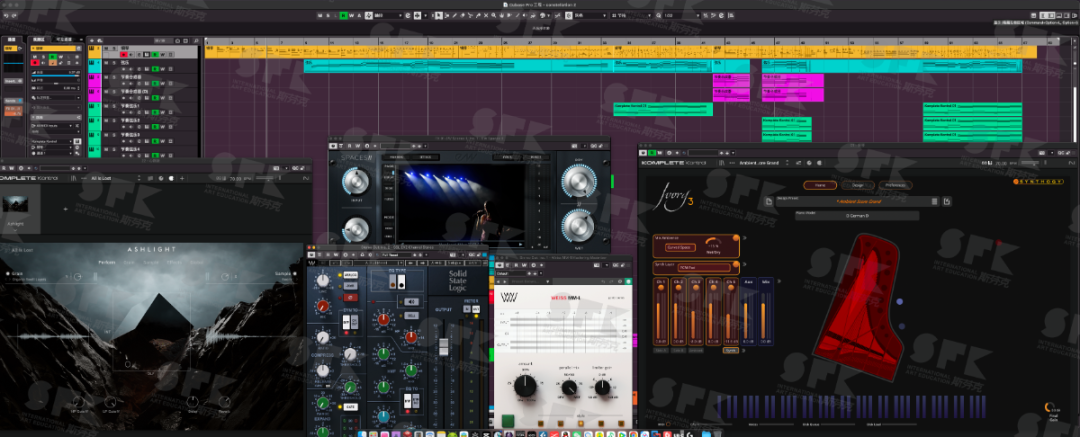Click the SAFE button in SSL channel strip
The image size is (1080, 437).
click(351, 407)
